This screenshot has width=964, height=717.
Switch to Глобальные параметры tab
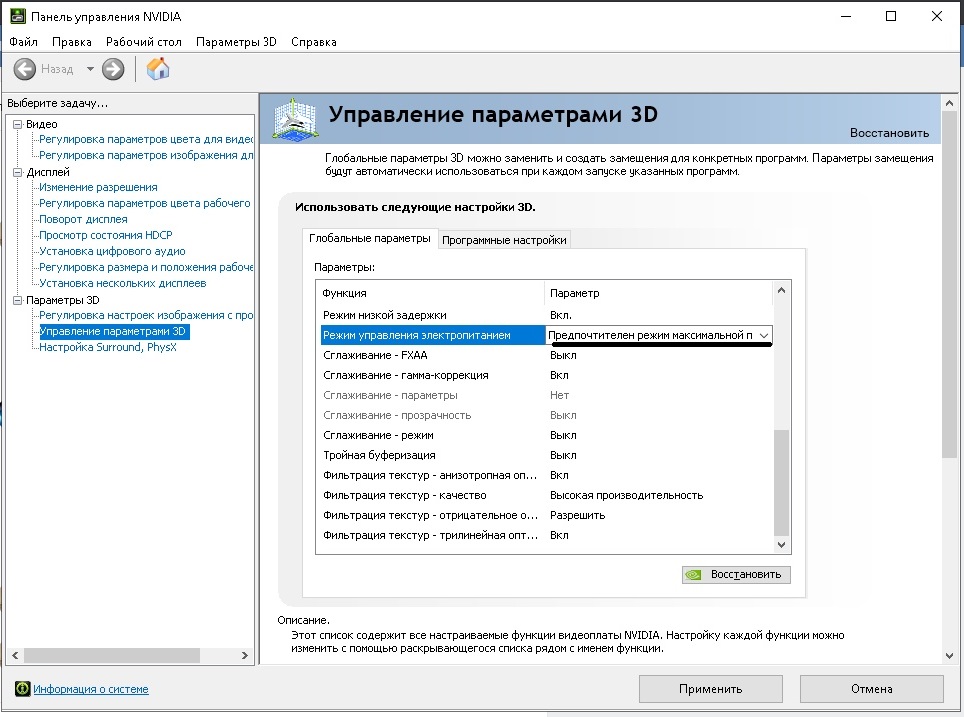pyautogui.click(x=369, y=239)
